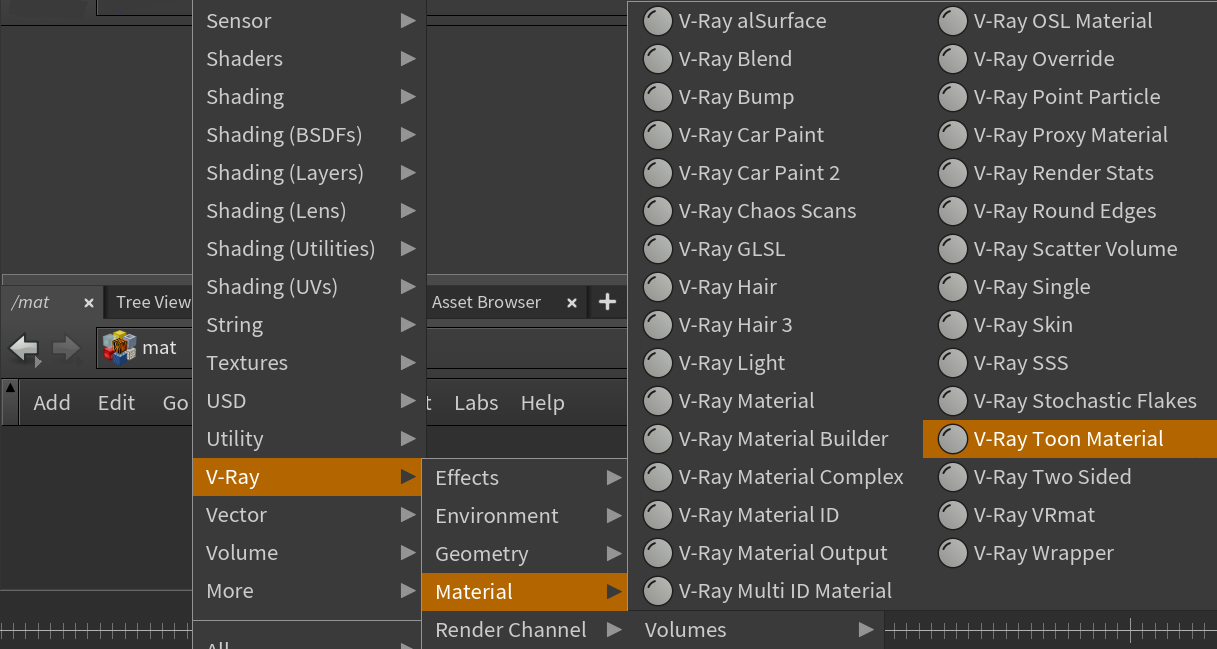Screen dimensions: 1217x649
Task: Expand the Shading (Layers) submenu
Action: pos(309,173)
